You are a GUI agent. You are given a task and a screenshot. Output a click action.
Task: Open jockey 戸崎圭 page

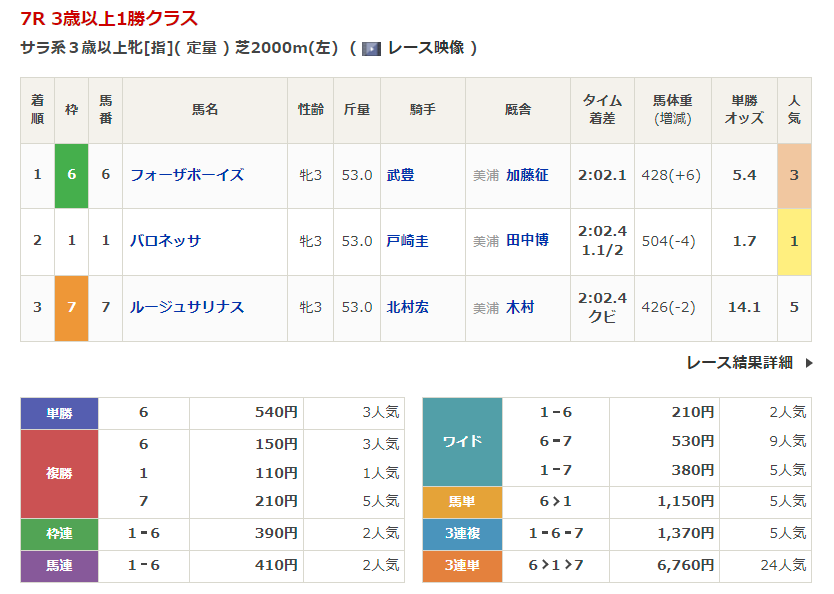pyautogui.click(x=407, y=241)
